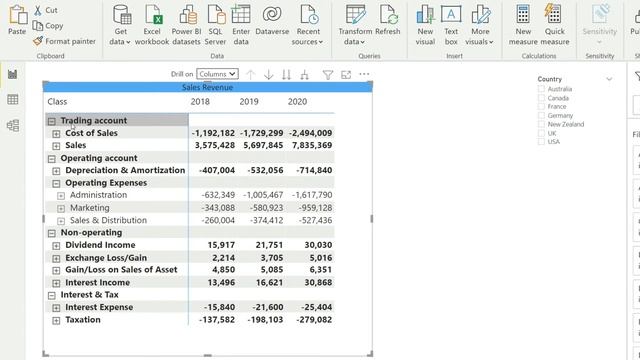640x360 pixels.
Task: Enable Drill down arrow mode
Action: point(269,75)
